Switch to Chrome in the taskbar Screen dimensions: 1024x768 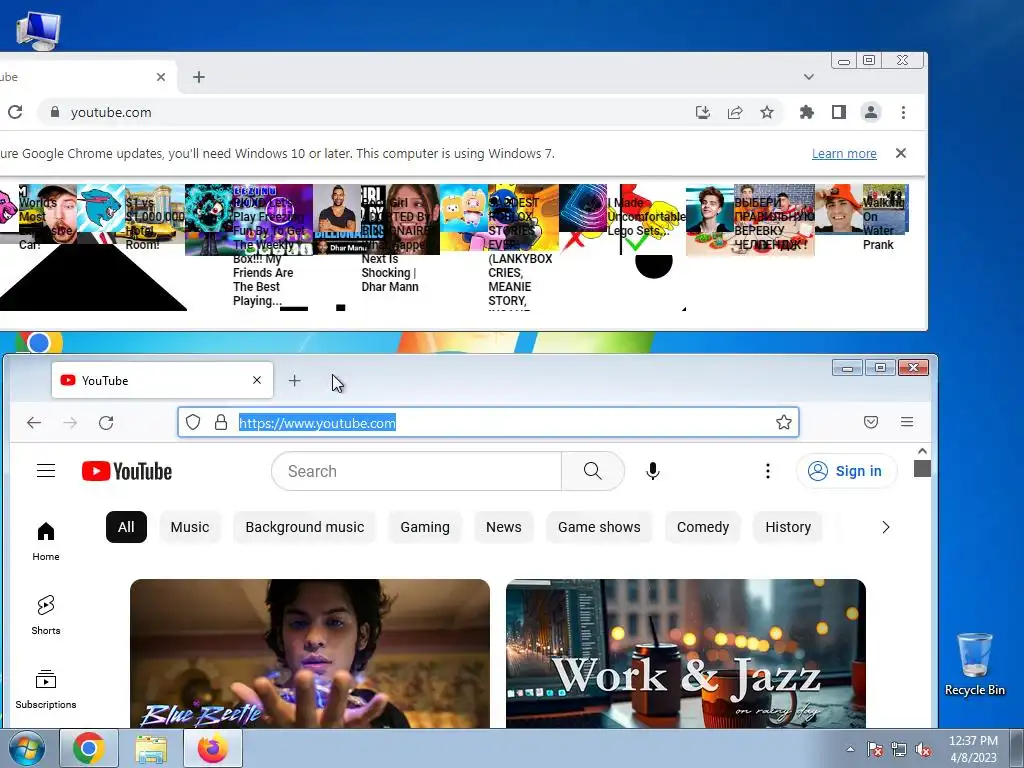tap(89, 748)
